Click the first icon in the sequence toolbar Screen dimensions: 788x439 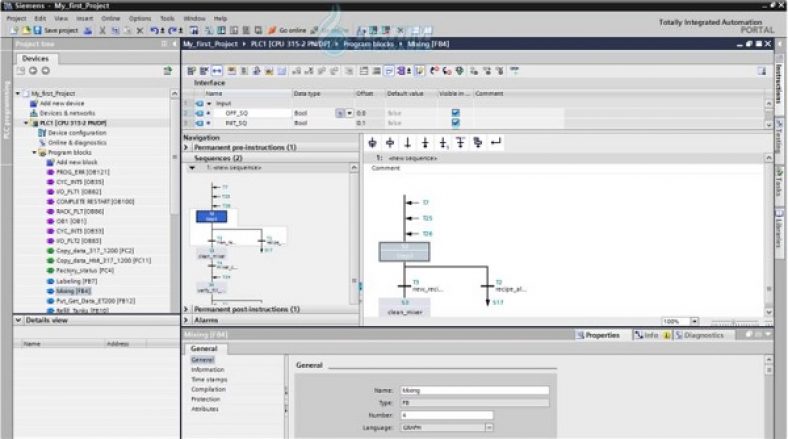coord(372,143)
